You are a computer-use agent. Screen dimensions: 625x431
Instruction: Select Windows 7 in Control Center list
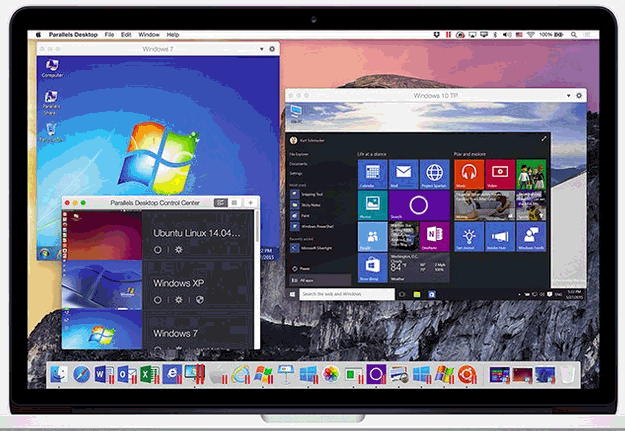(175, 333)
